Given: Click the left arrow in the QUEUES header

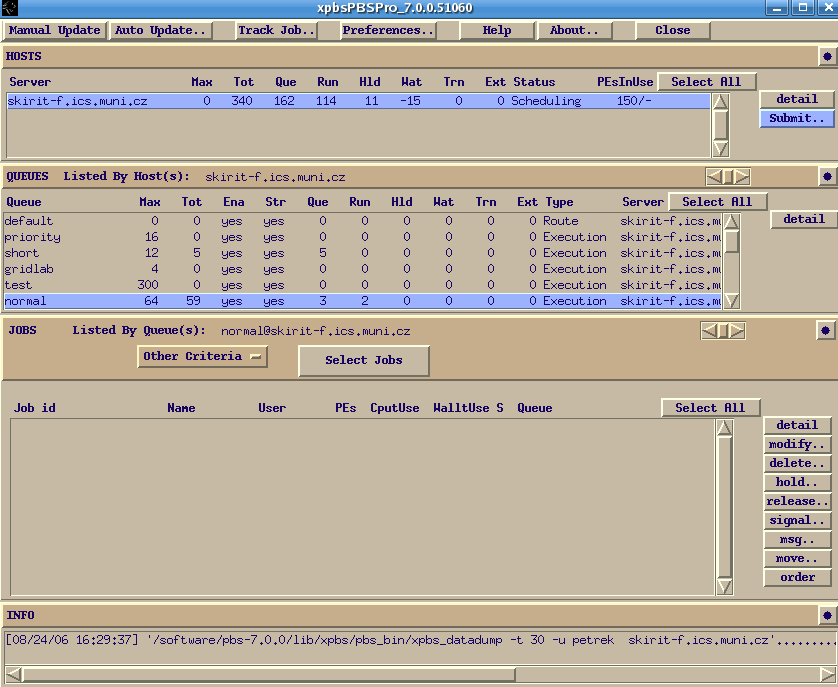Looking at the screenshot, I should (714, 176).
